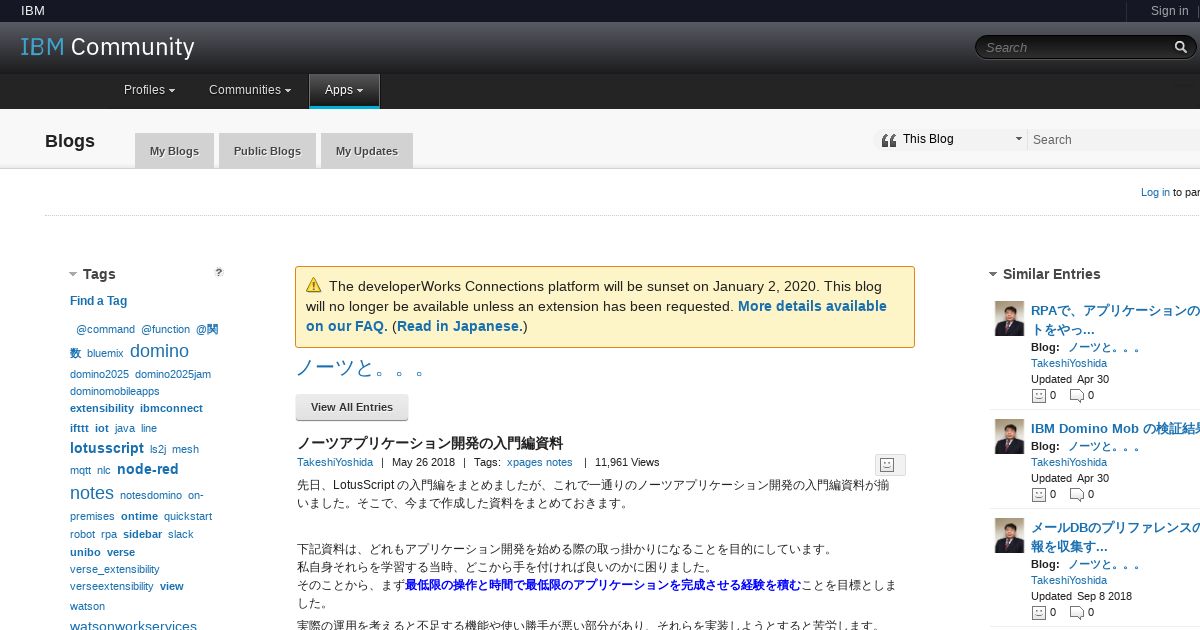1200x630 pixels.
Task: Open the メールDBのプリファレンス similar entry
Action: [1115, 537]
